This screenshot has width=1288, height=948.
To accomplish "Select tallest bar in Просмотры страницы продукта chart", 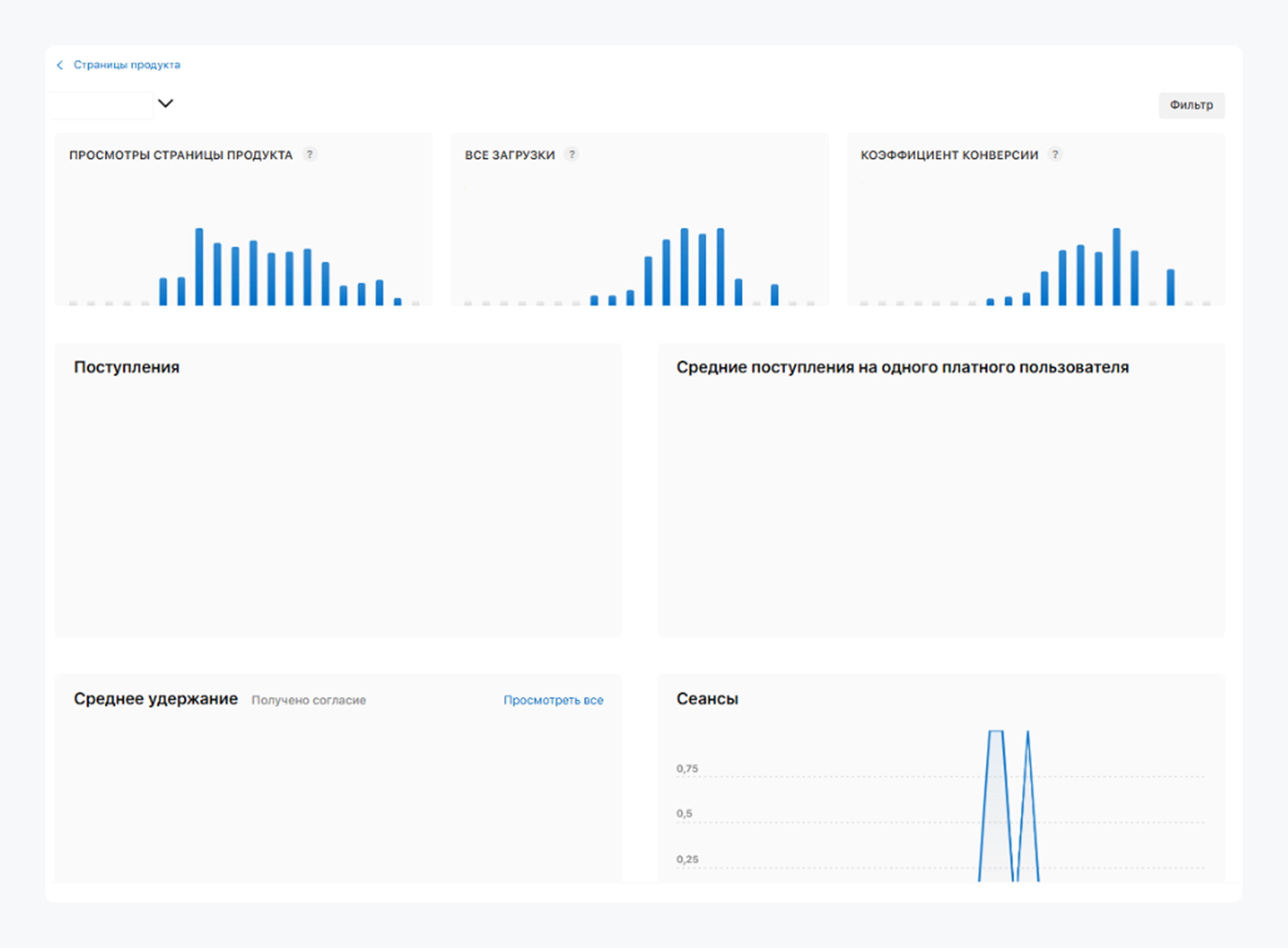I will tap(199, 267).
